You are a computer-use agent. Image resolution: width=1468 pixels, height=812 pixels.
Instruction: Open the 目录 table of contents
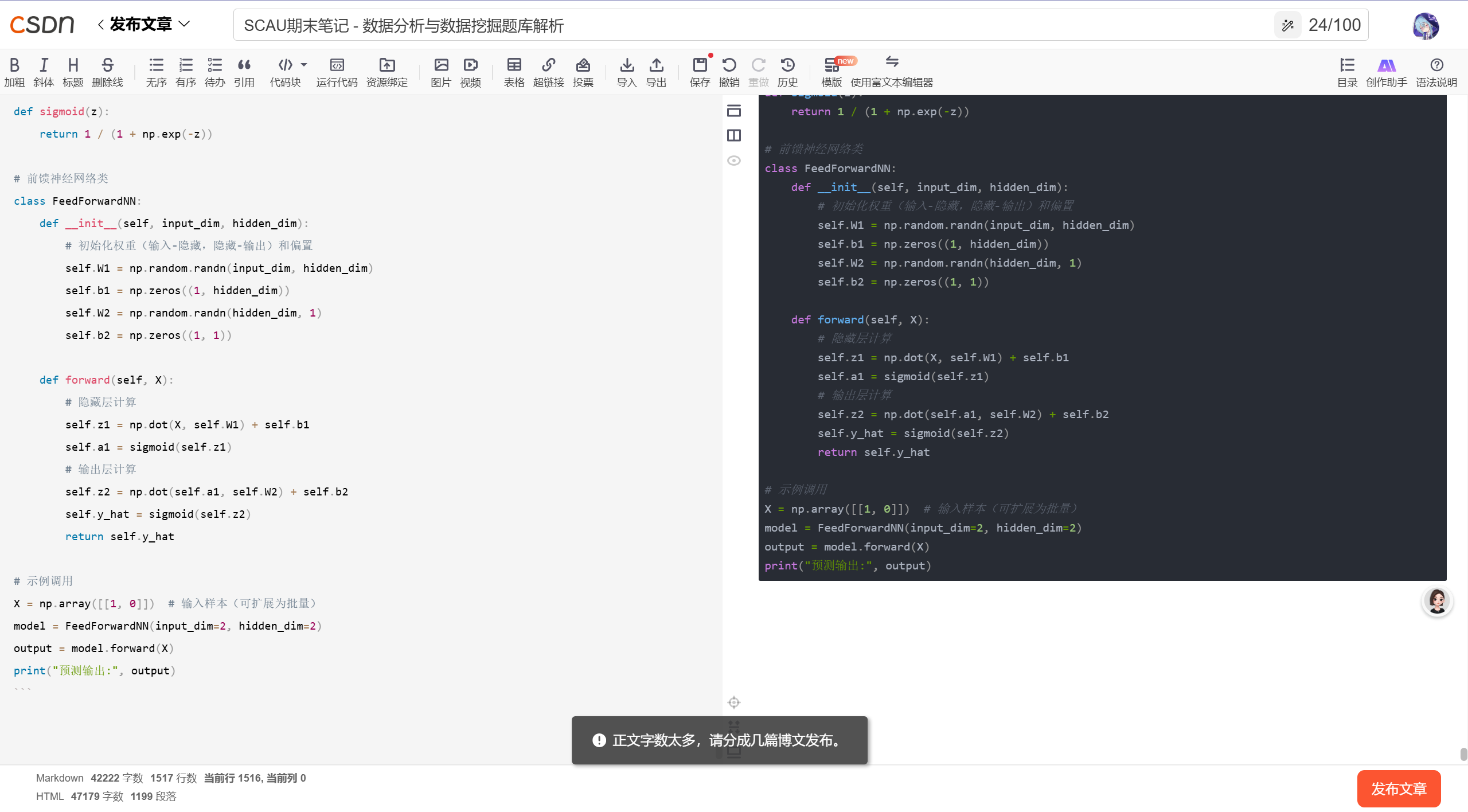coord(1348,72)
